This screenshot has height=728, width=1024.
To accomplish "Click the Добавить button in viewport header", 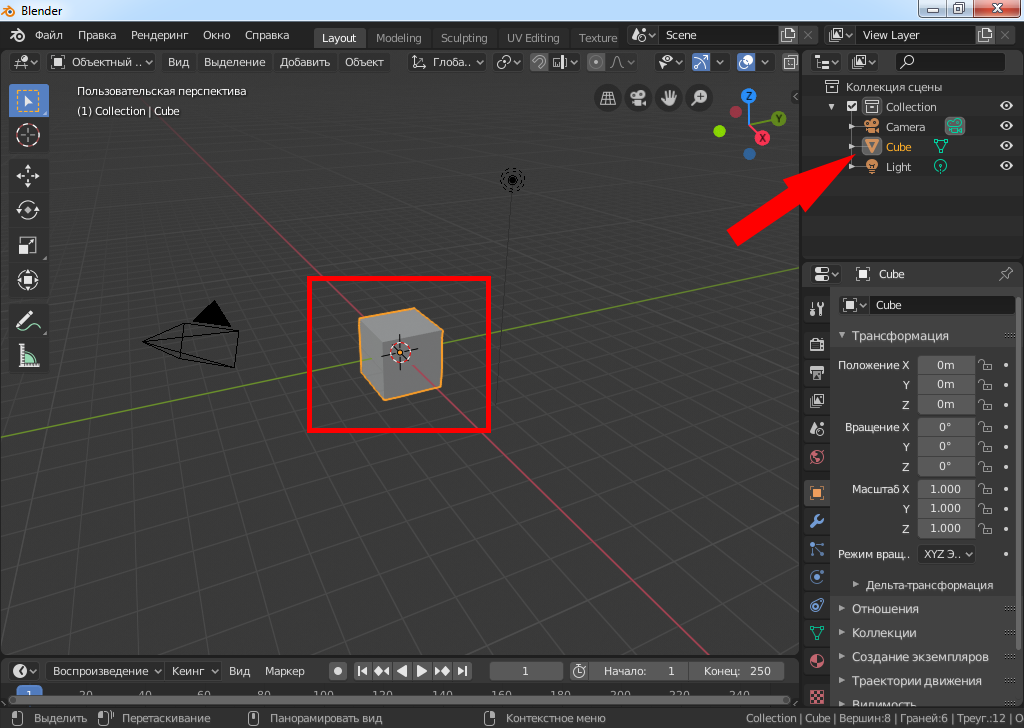I will (x=305, y=62).
